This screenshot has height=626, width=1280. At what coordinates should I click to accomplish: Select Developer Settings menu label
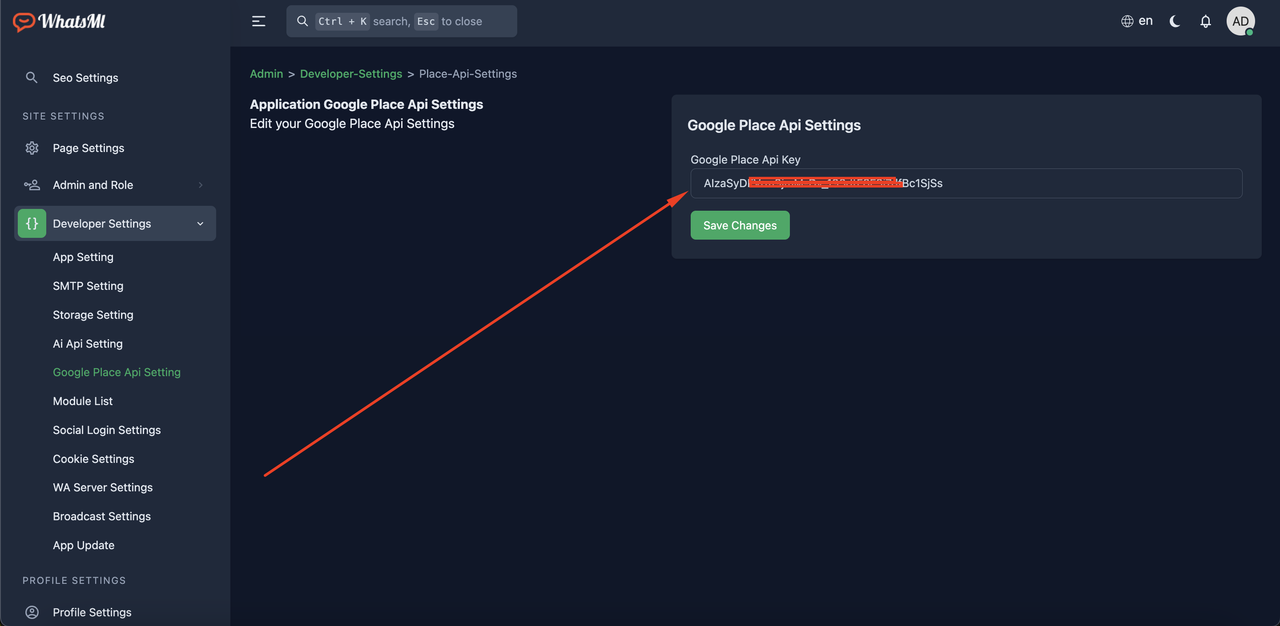(x=102, y=224)
